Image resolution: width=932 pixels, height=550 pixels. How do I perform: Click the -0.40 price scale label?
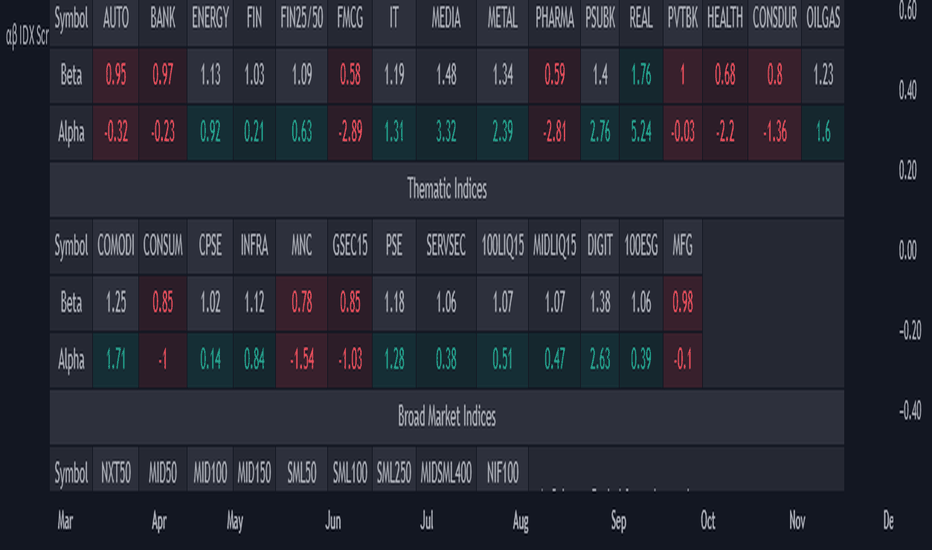(x=909, y=410)
